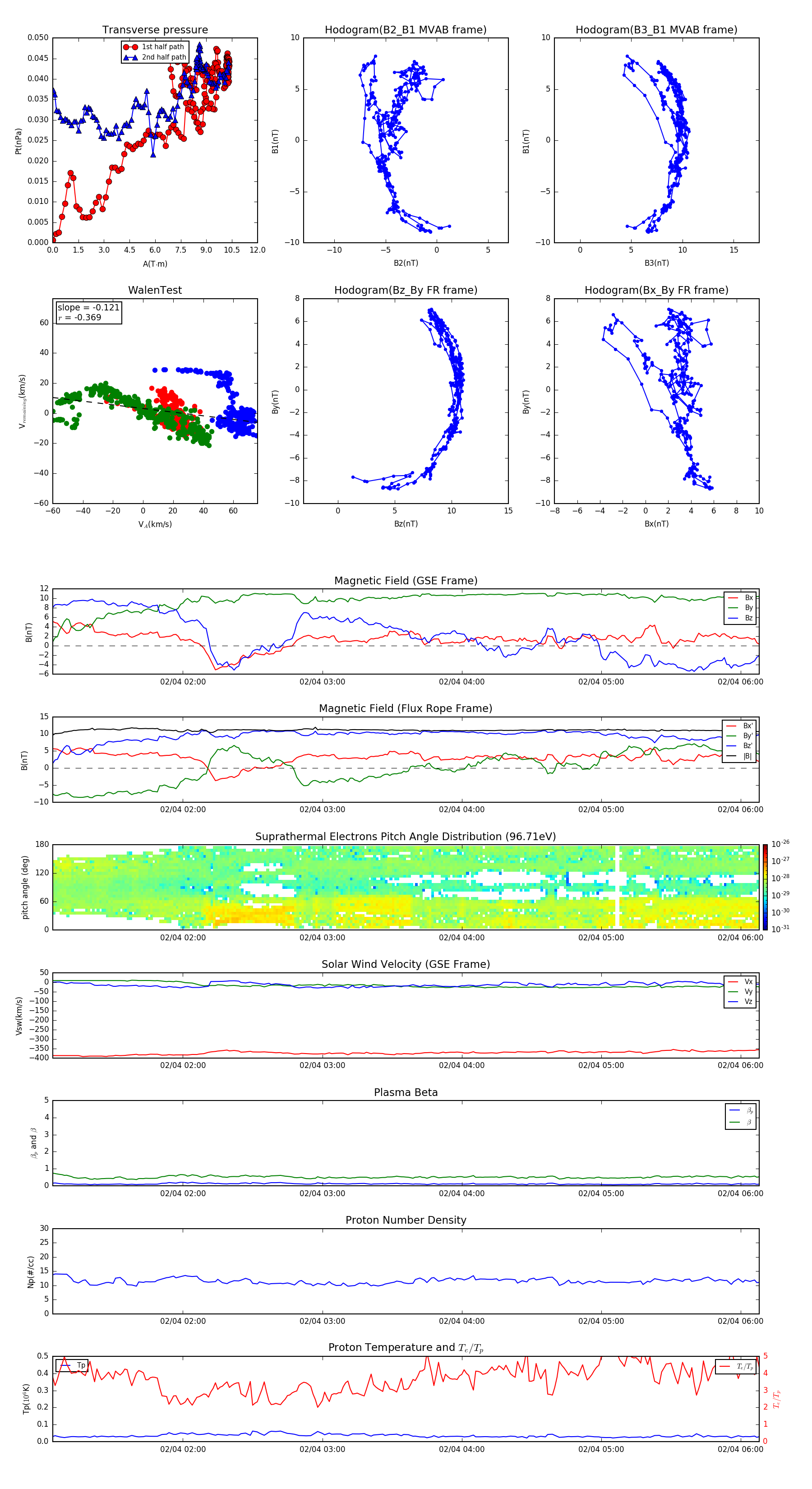Click Vz legend entry in velocity panel
The width and height of the screenshot is (812, 1489).
coord(740,1002)
